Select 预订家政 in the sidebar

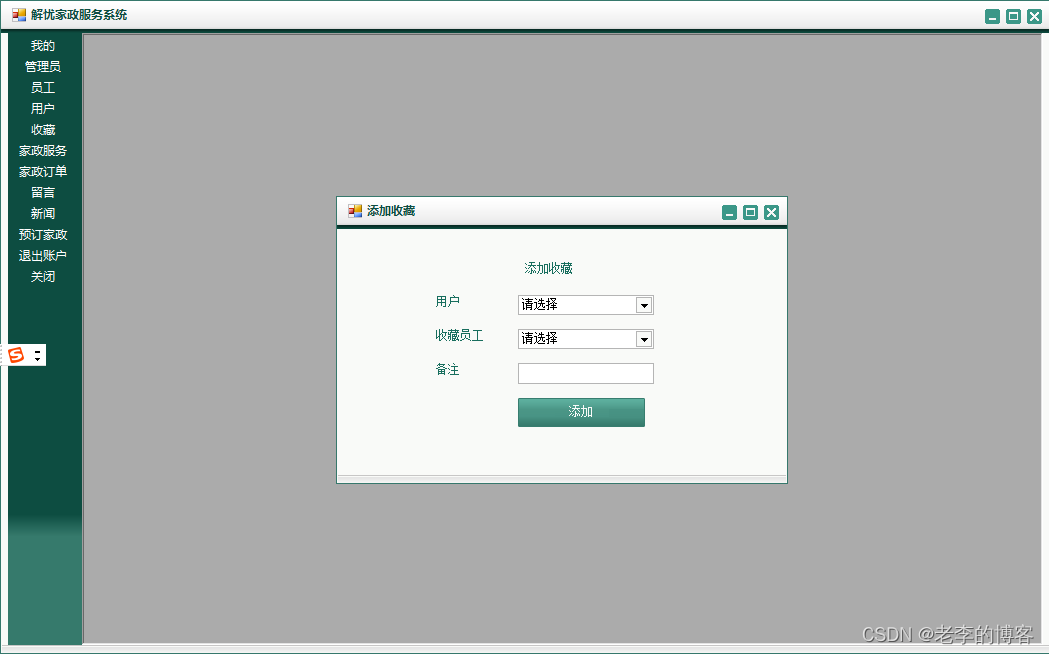(43, 235)
